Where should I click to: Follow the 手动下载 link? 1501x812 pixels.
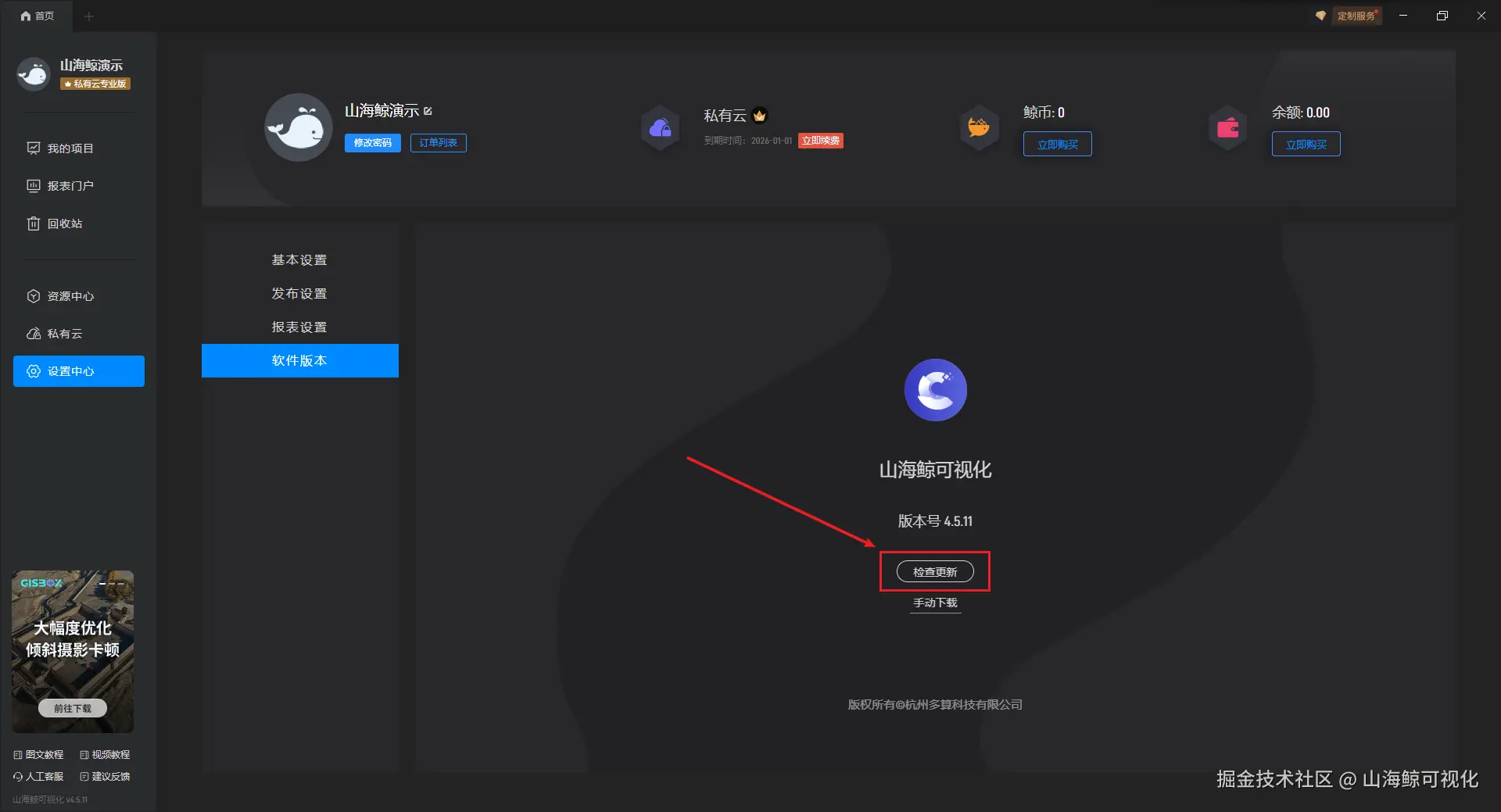coord(936,603)
